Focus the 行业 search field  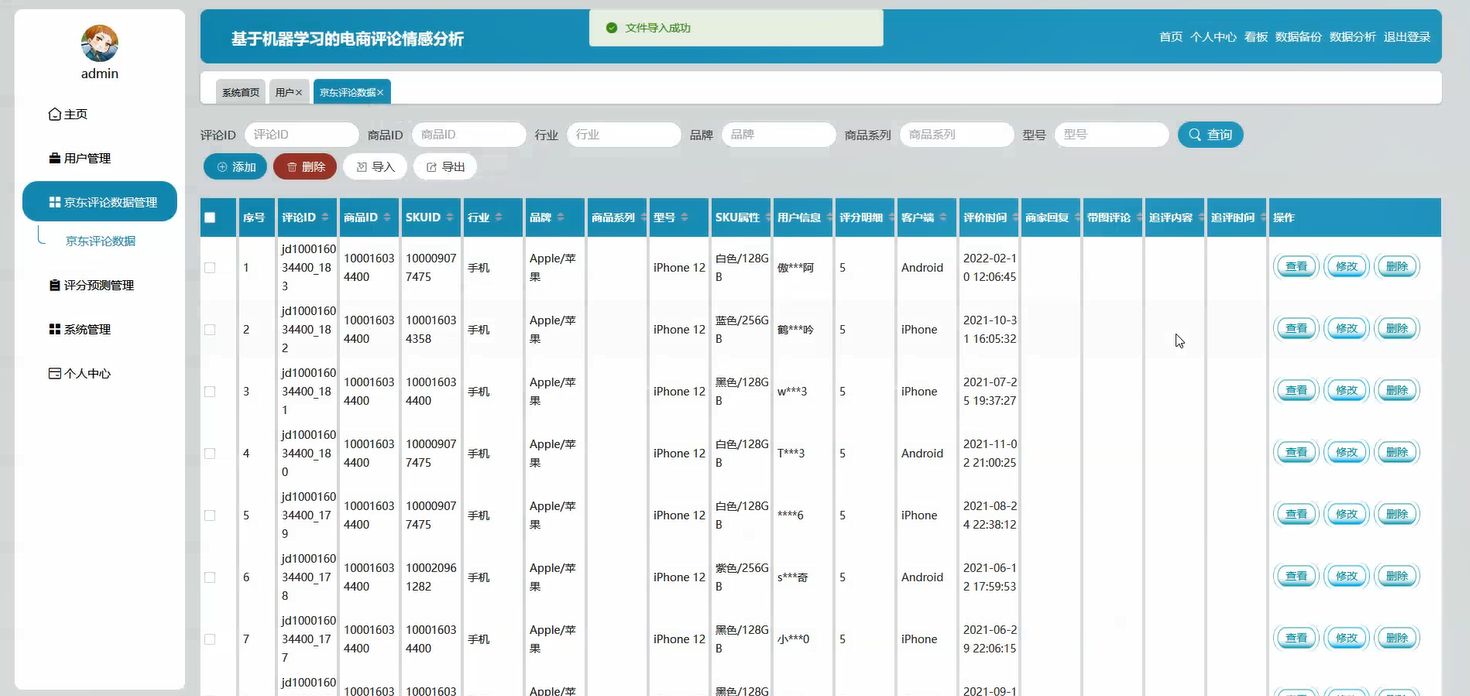pos(624,134)
